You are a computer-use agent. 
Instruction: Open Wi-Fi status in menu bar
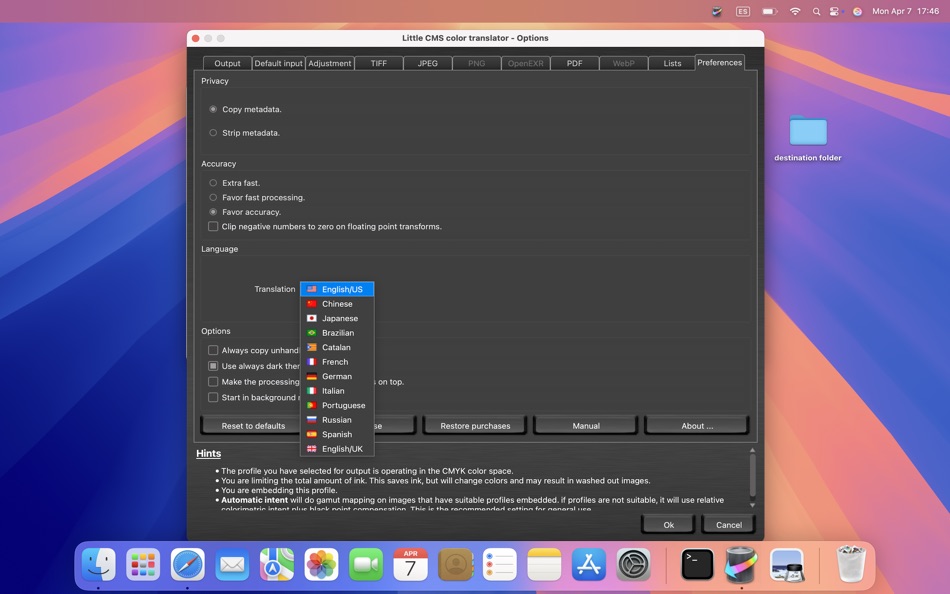click(x=795, y=11)
